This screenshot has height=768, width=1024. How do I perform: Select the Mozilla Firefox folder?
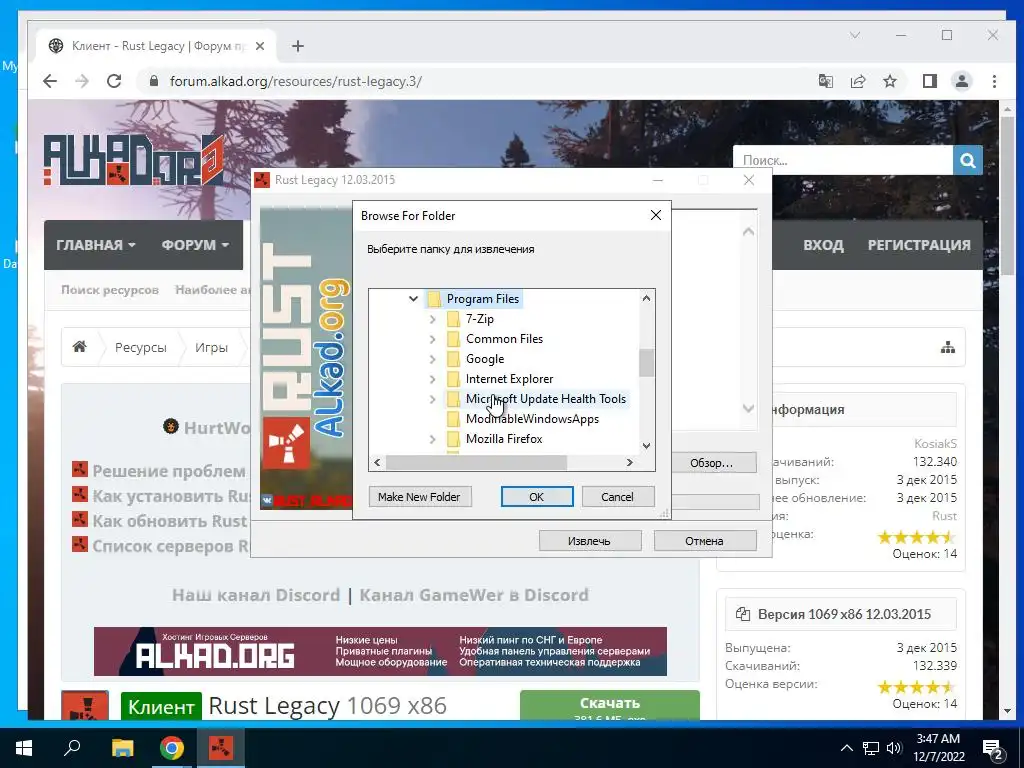pos(504,439)
